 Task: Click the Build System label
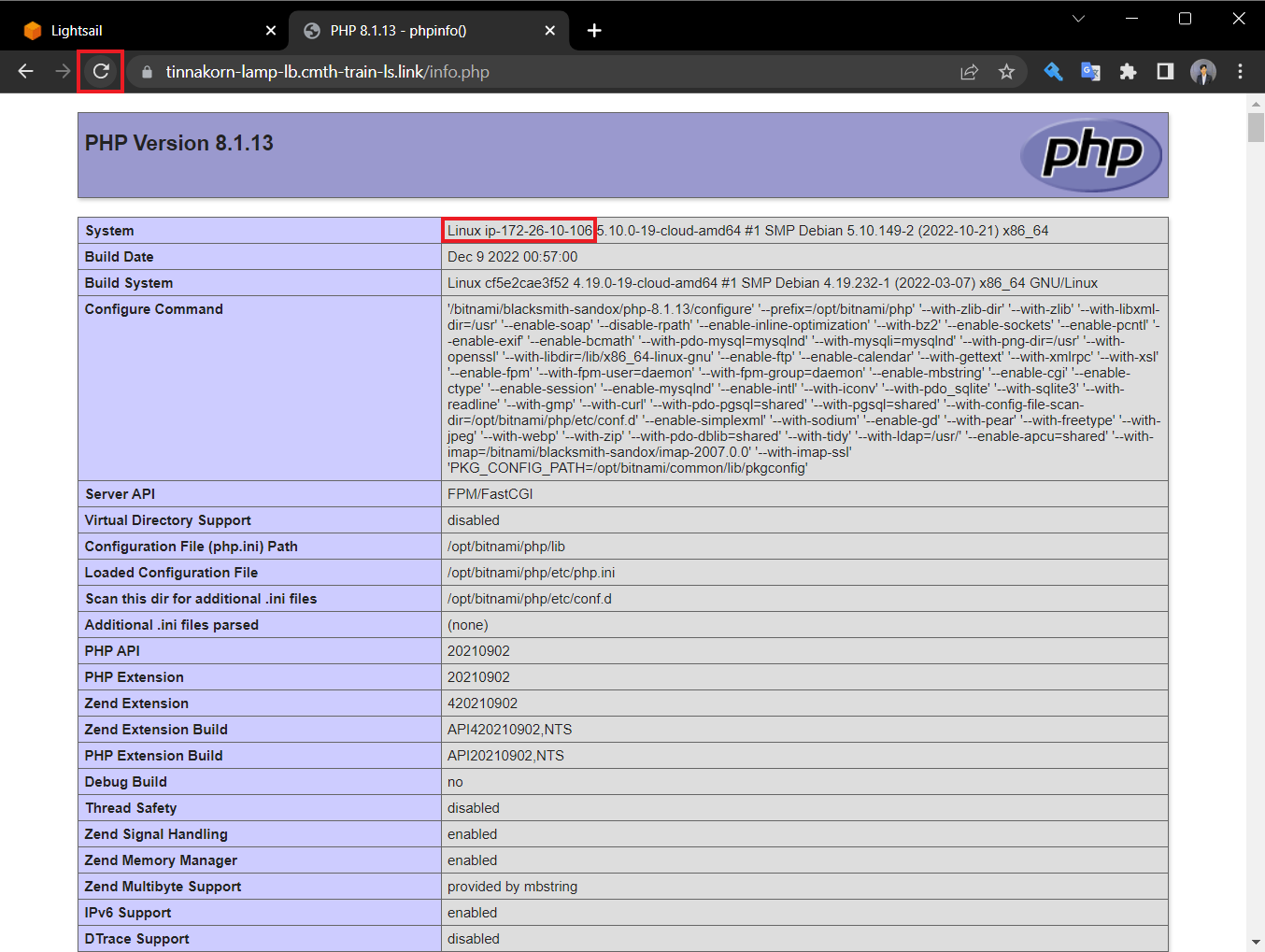[x=129, y=283]
